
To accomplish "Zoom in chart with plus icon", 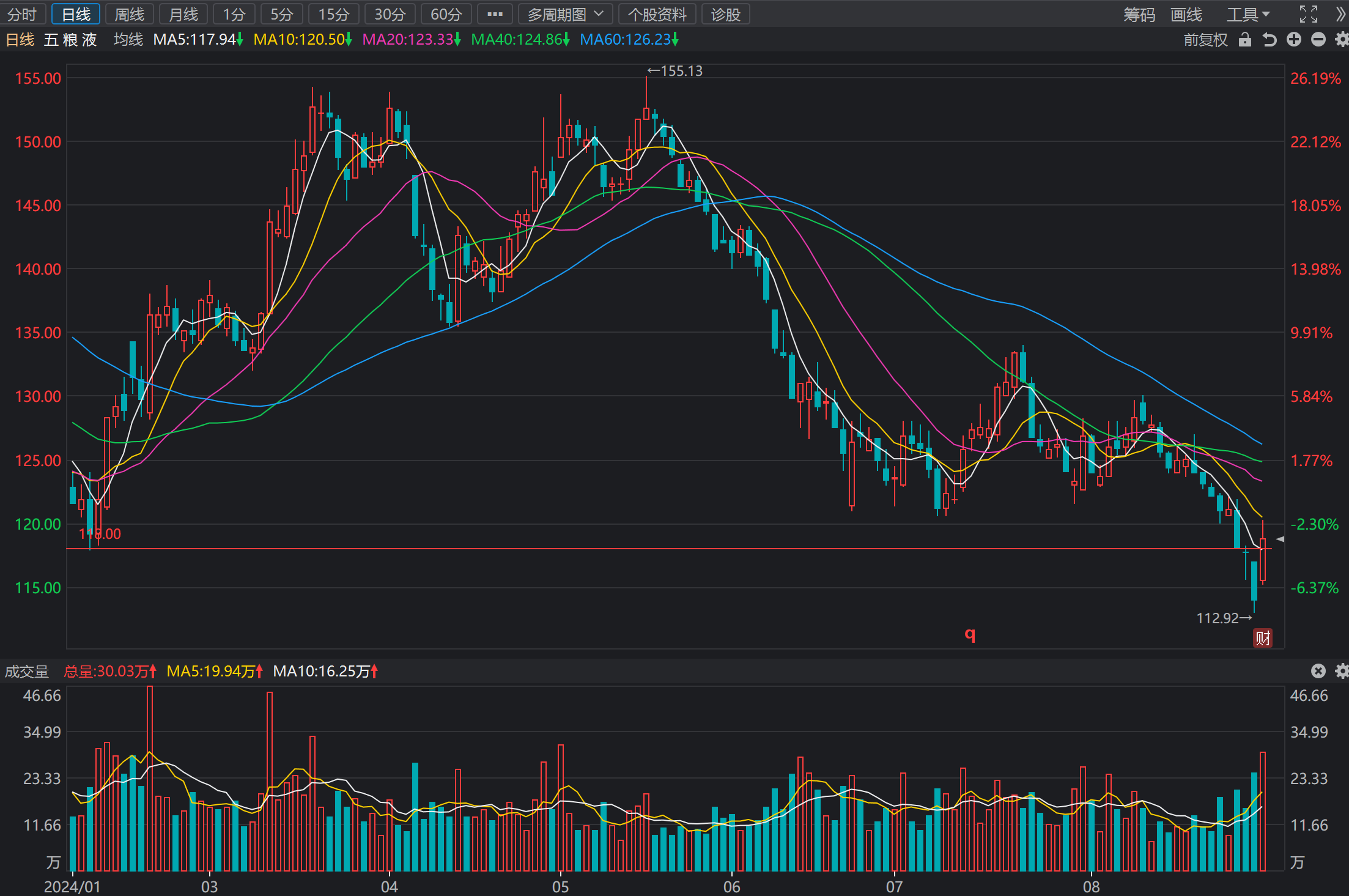I will [1294, 40].
